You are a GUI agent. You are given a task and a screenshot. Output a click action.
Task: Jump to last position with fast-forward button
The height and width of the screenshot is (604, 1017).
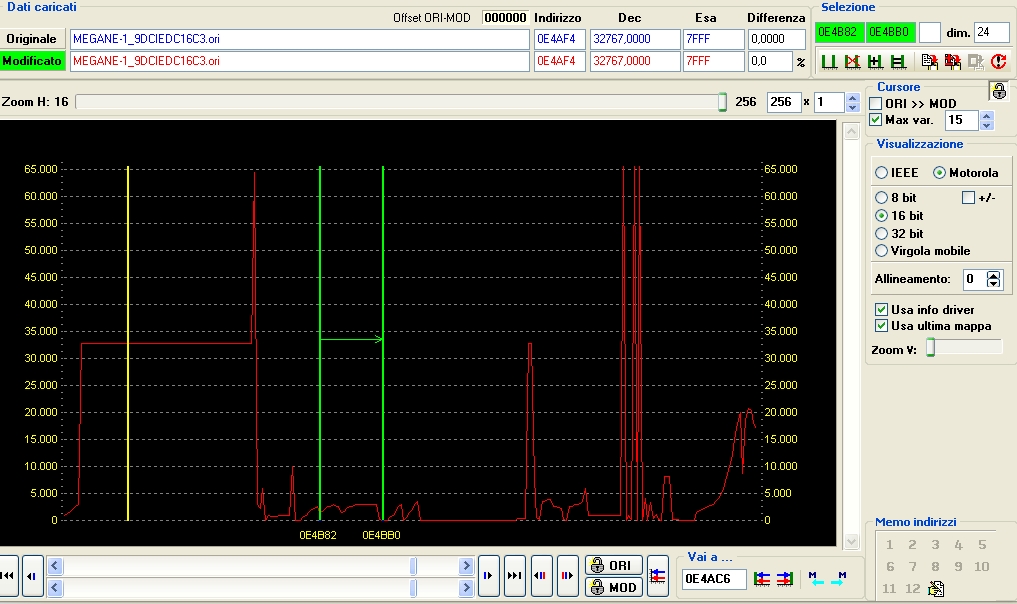514,575
